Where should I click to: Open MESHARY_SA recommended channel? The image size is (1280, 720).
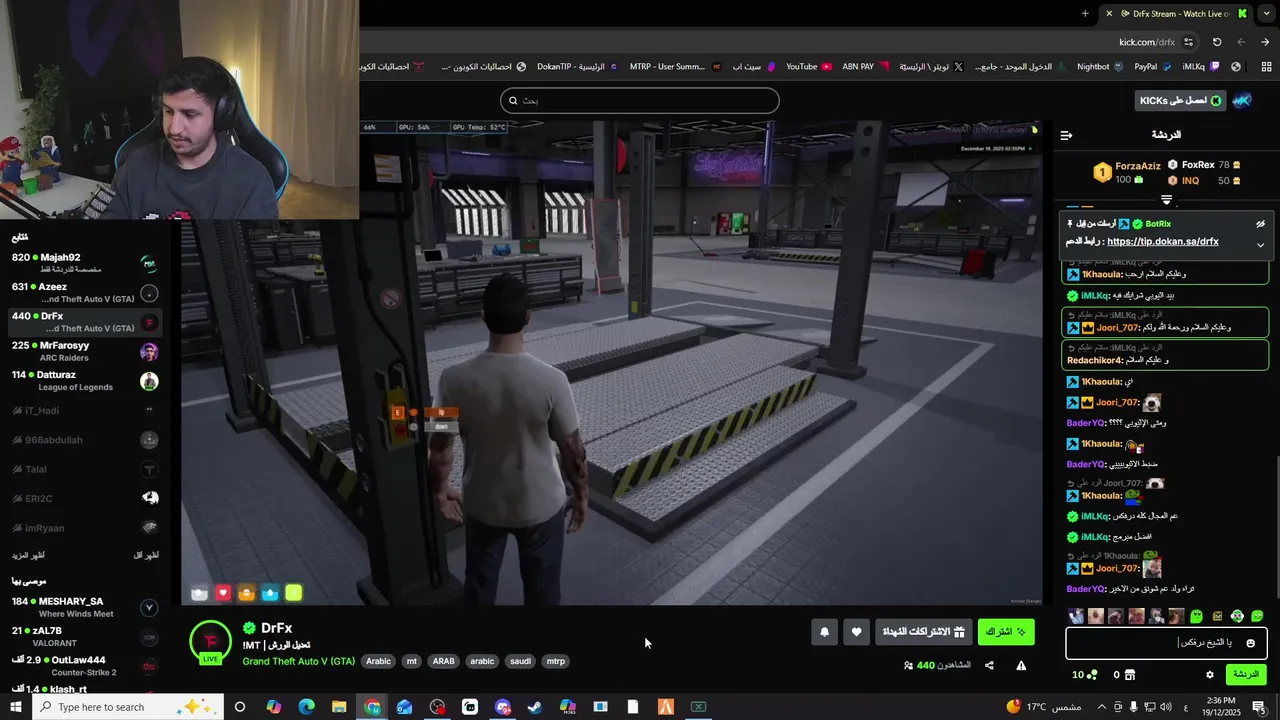(x=85, y=607)
